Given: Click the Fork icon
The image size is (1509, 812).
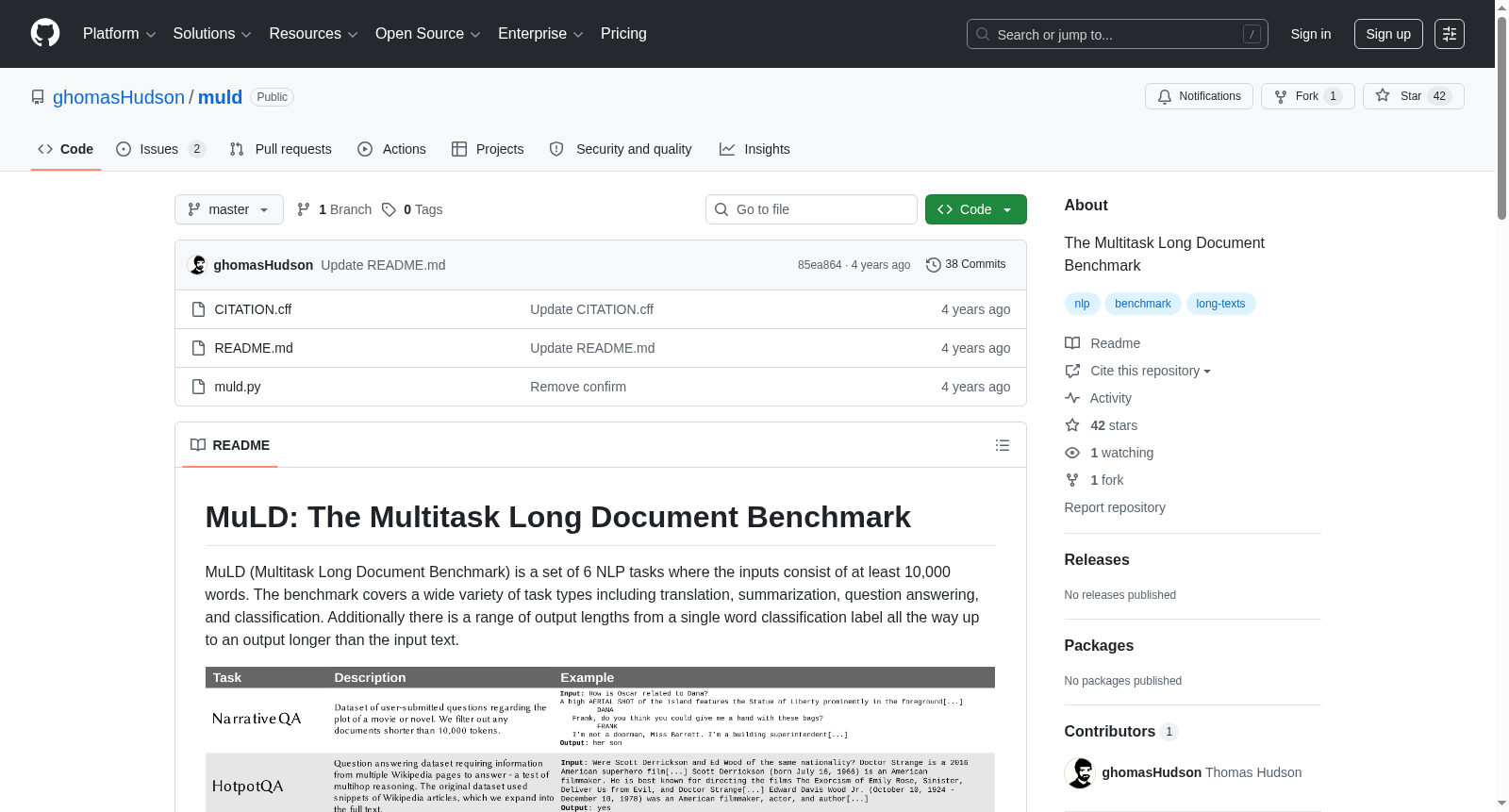Looking at the screenshot, I should [x=1281, y=96].
